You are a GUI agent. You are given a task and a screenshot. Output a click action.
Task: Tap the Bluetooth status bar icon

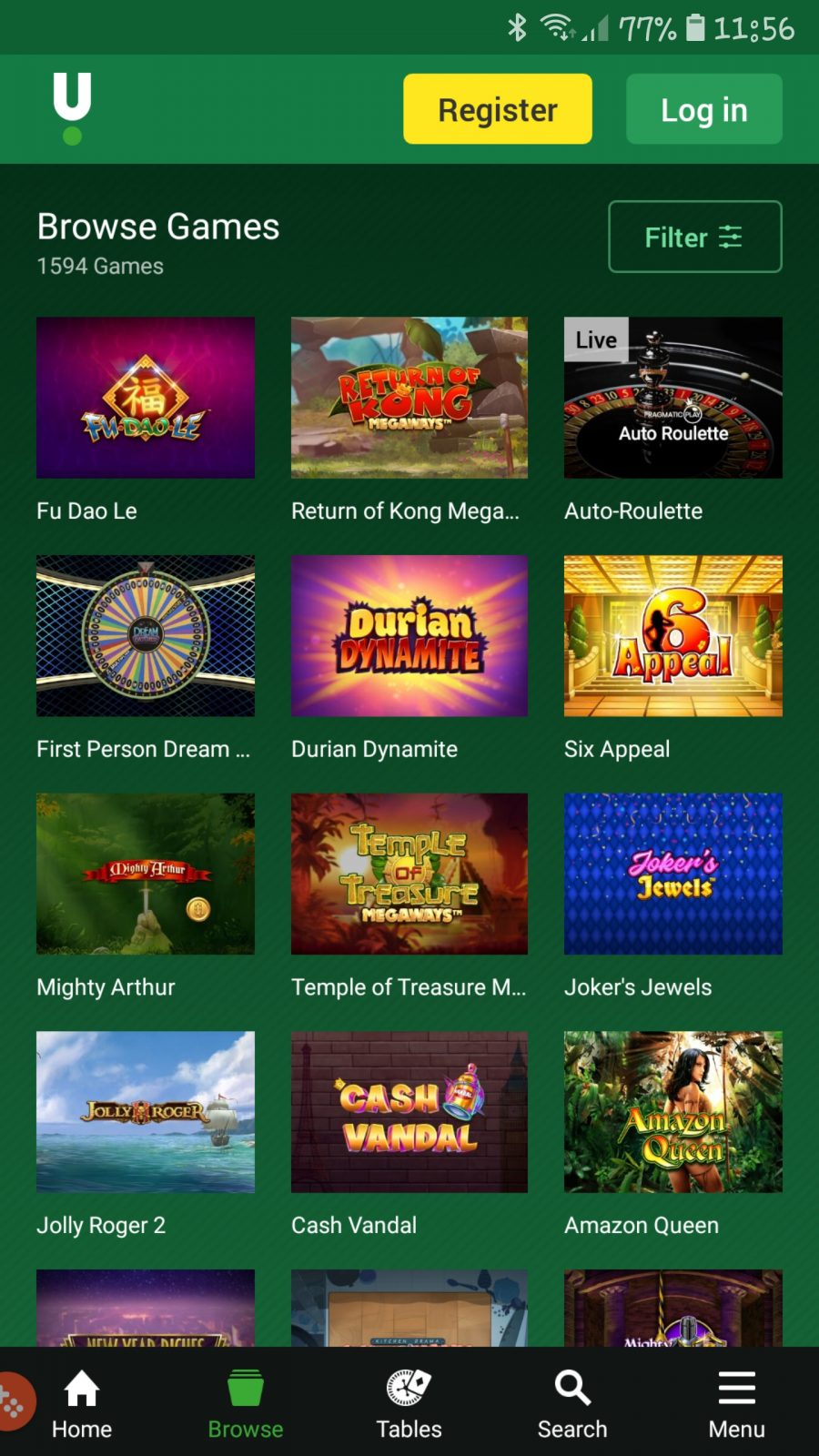(517, 28)
